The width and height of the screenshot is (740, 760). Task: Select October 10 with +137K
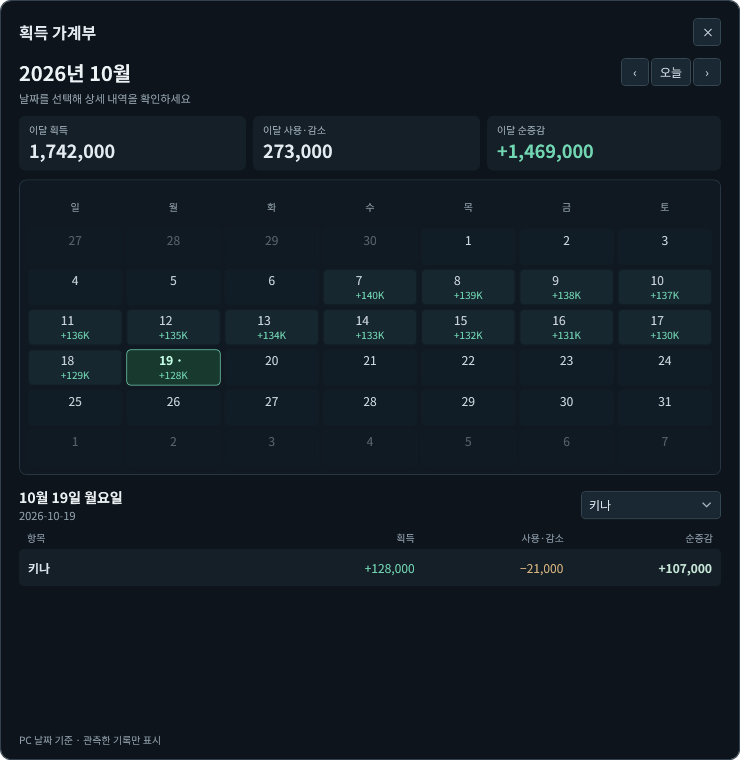[665, 287]
